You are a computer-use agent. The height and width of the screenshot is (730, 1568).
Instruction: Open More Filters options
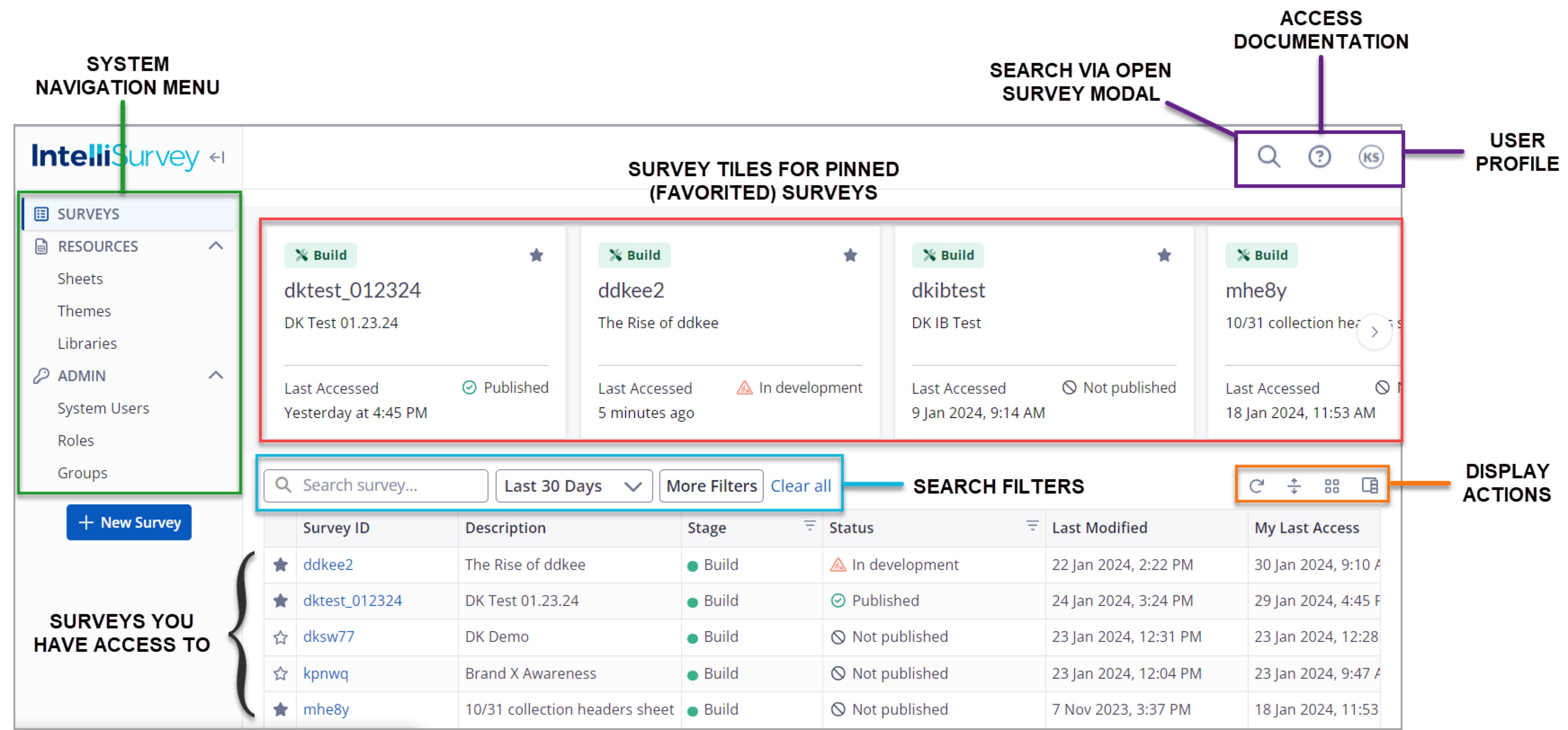coord(711,485)
